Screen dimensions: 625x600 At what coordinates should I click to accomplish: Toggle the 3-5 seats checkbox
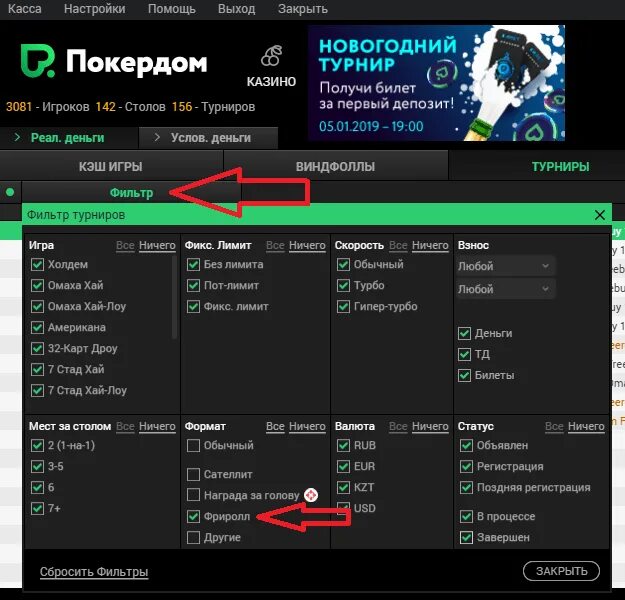37,466
